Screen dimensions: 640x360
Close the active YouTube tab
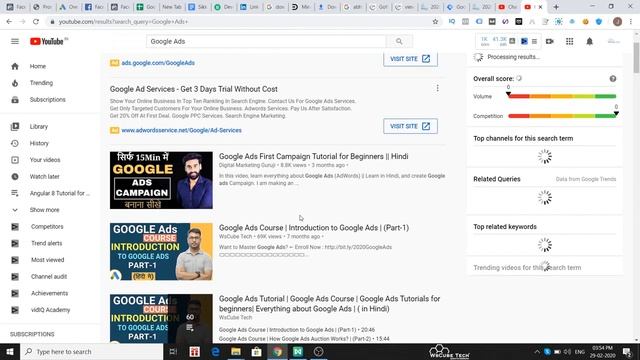540,7
